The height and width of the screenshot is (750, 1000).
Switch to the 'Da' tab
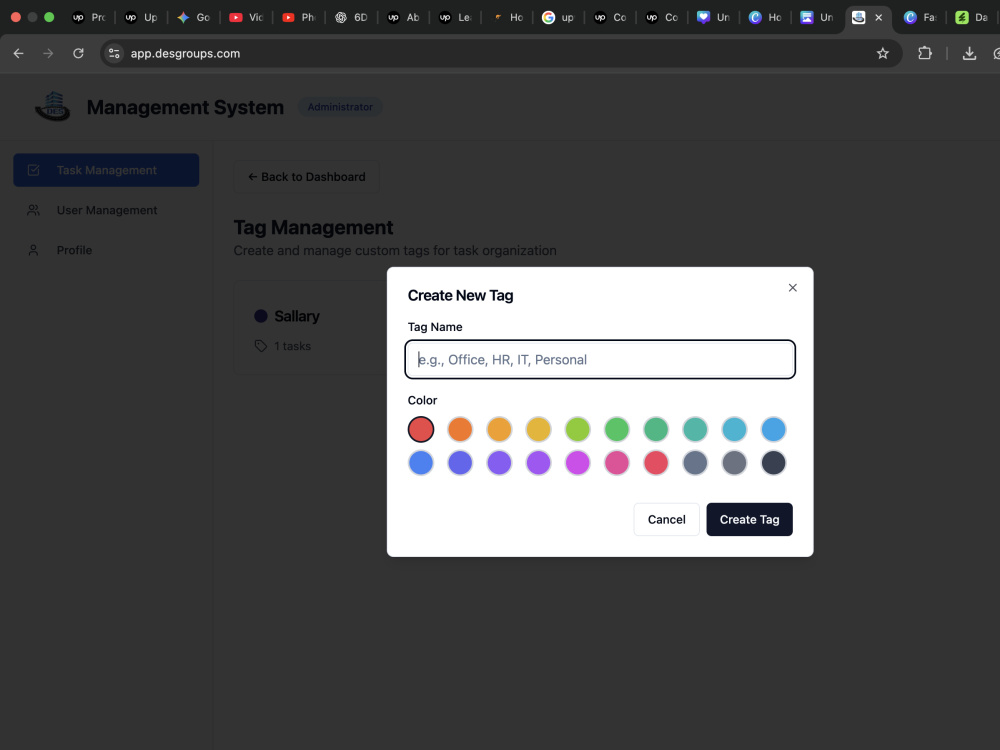pyautogui.click(x=973, y=17)
